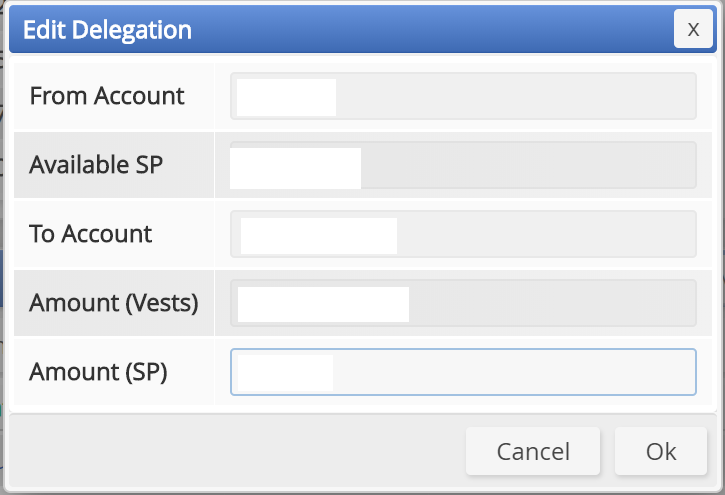Click the Edit Delegation title text

tap(107, 30)
